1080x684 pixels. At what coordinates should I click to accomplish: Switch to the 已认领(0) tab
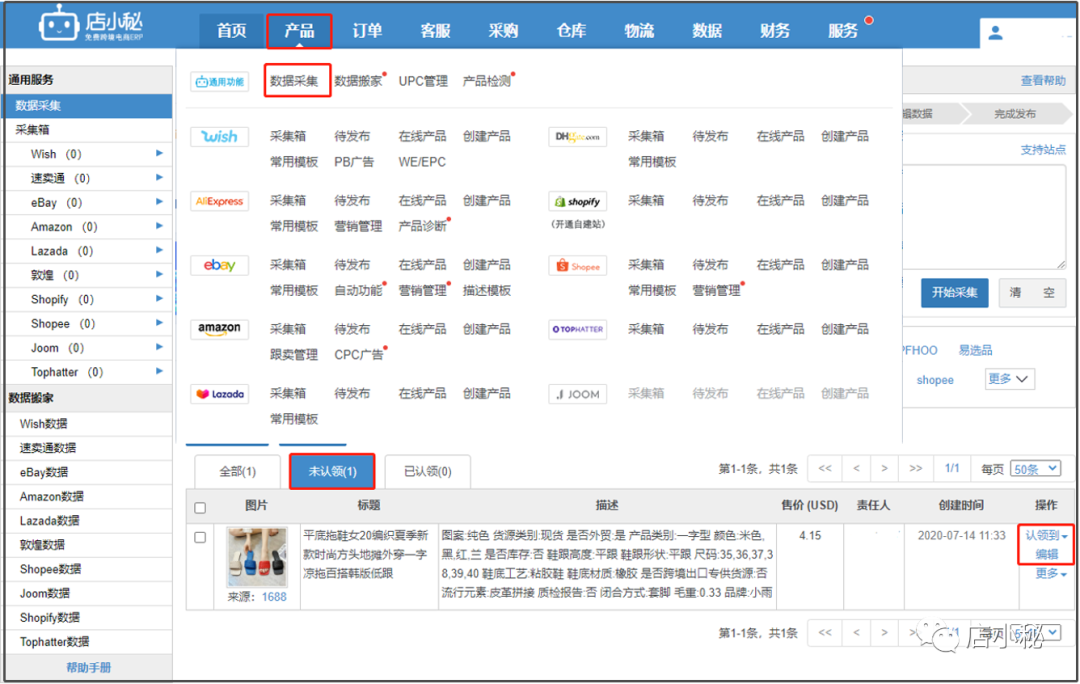click(427, 470)
